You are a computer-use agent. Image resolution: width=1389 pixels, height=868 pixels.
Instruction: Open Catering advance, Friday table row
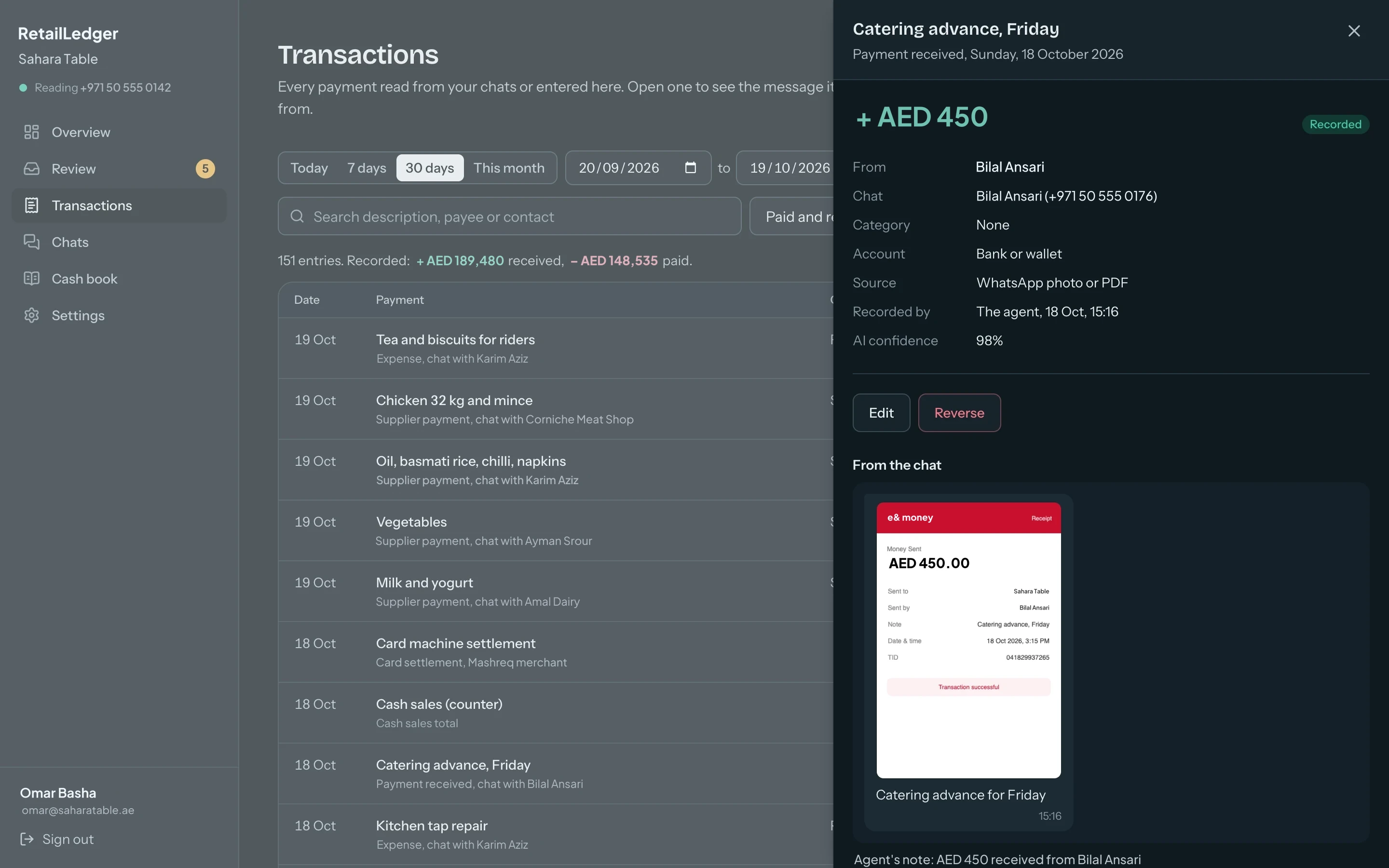(x=556, y=774)
